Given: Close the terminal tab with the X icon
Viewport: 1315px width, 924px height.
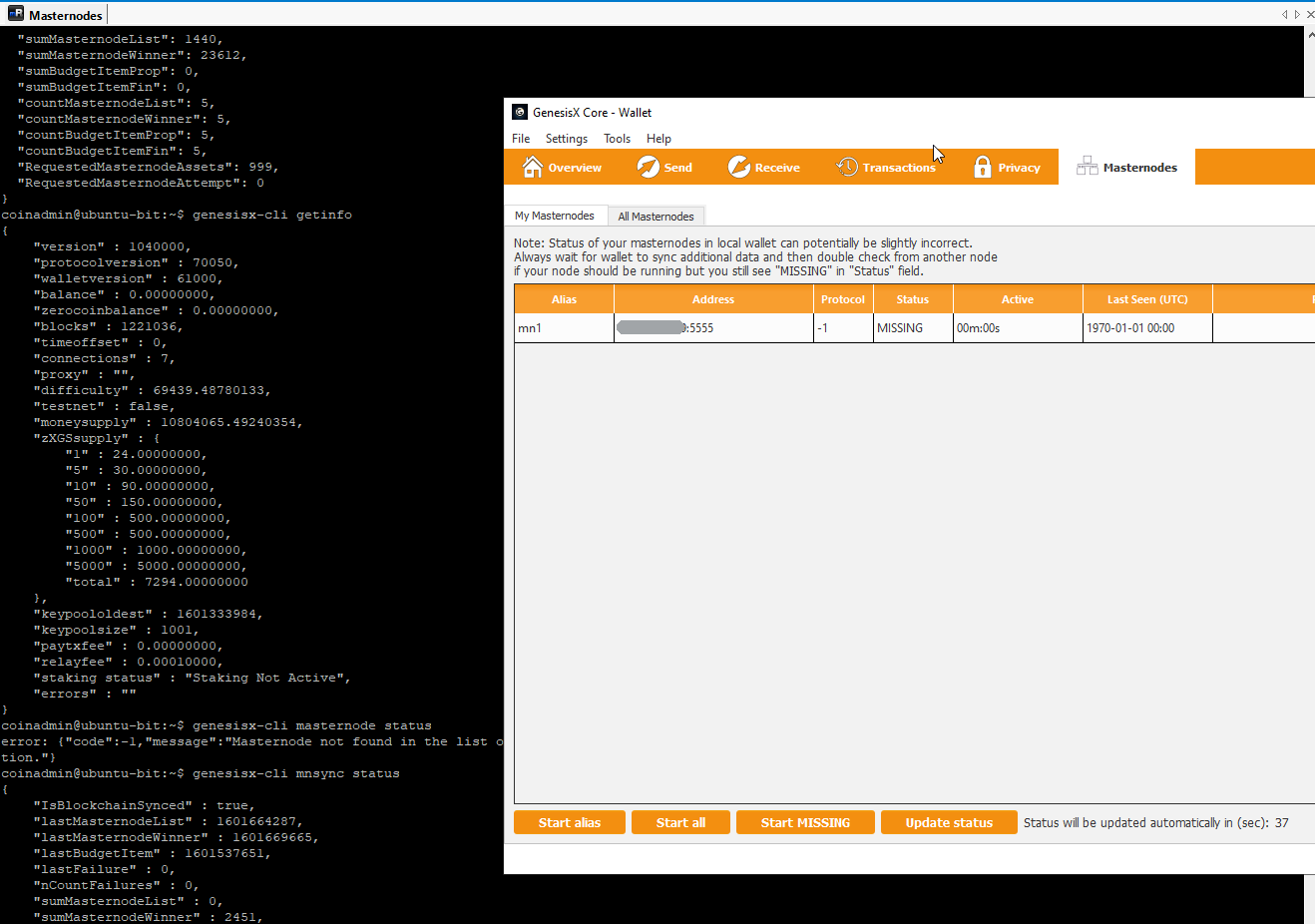Looking at the screenshot, I should tap(1309, 14).
